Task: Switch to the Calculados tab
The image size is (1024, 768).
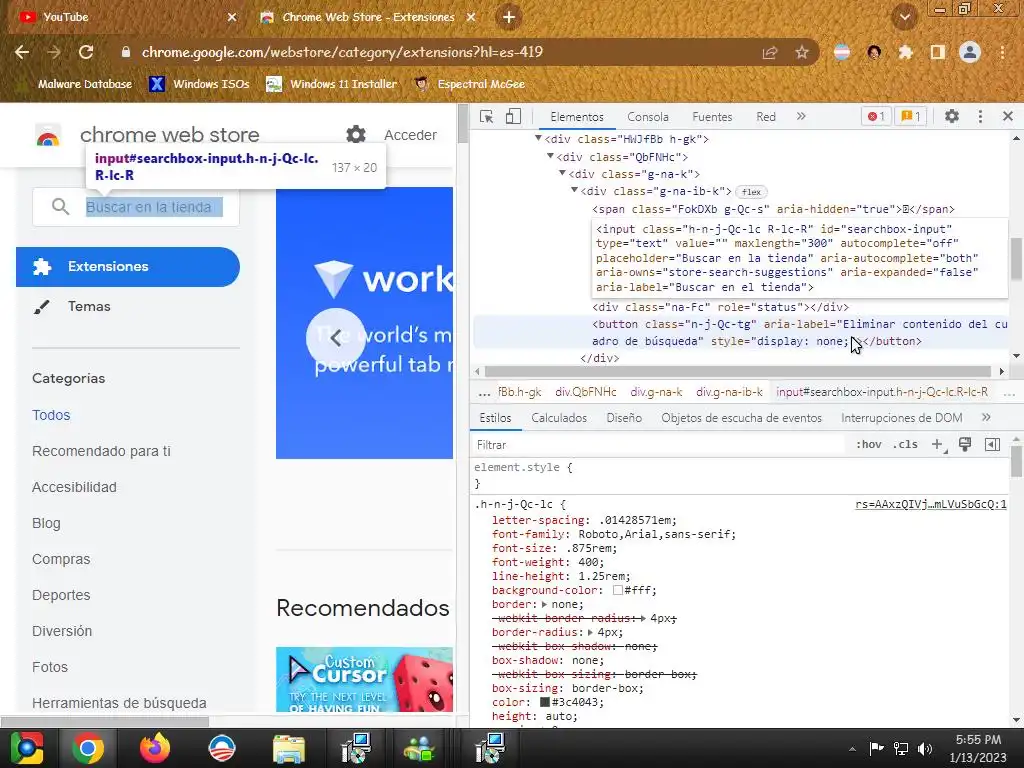Action: (x=559, y=418)
